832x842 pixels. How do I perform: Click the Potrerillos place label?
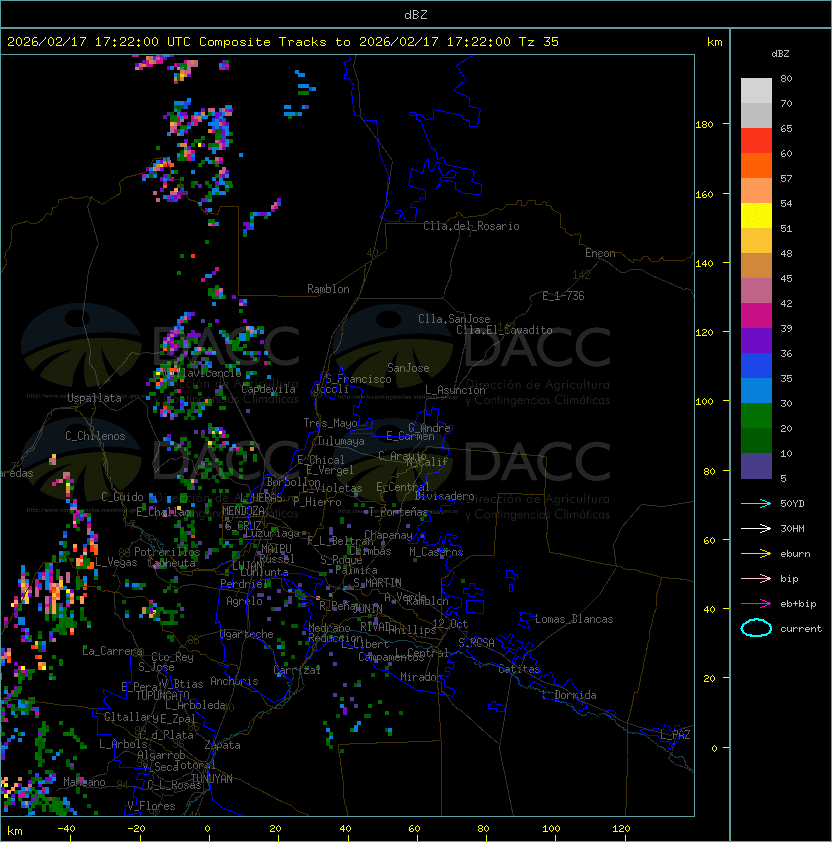[x=167, y=551]
